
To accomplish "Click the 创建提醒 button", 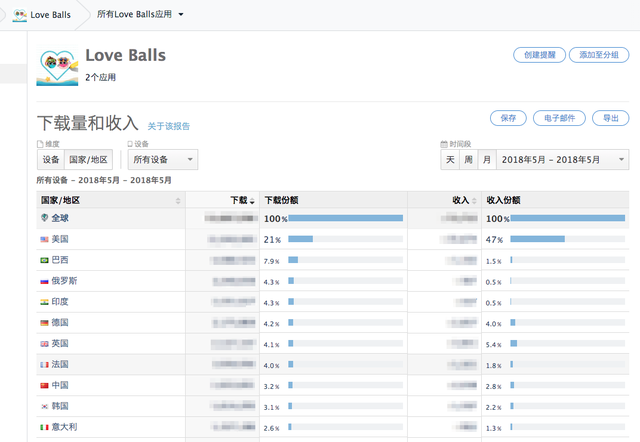I will pyautogui.click(x=539, y=55).
